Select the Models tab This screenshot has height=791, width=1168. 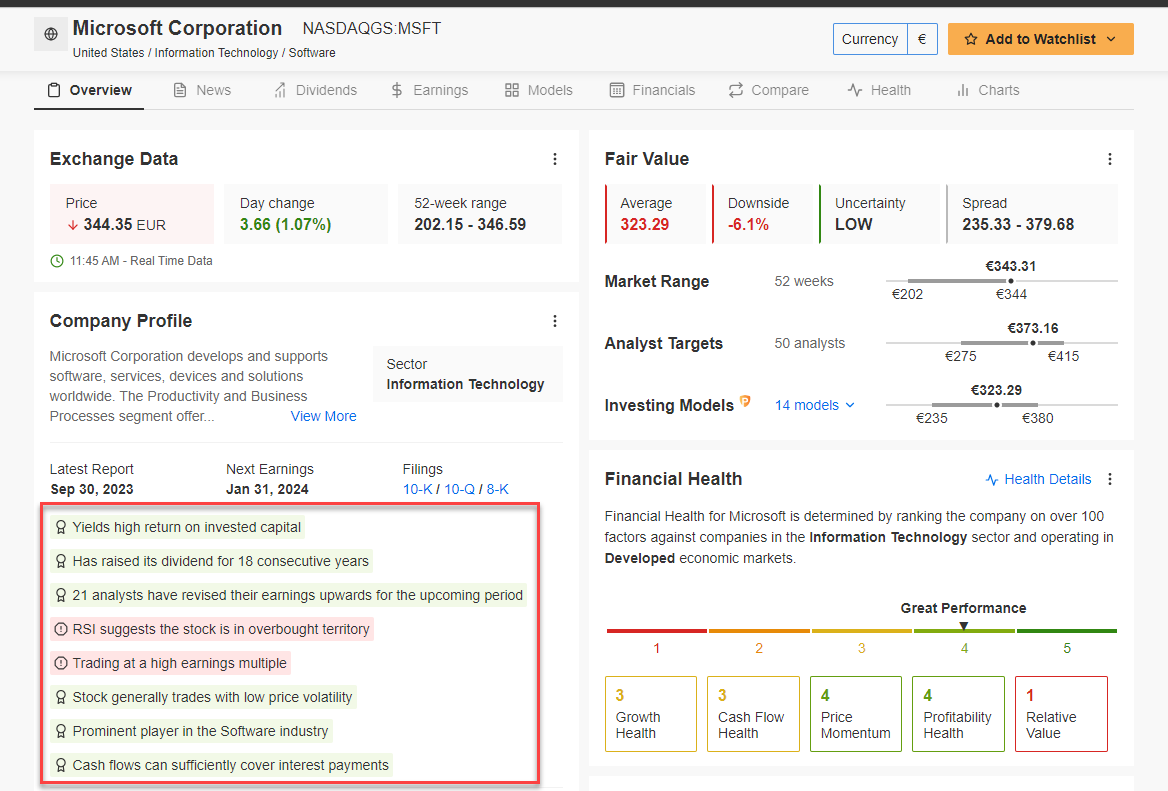coord(539,90)
